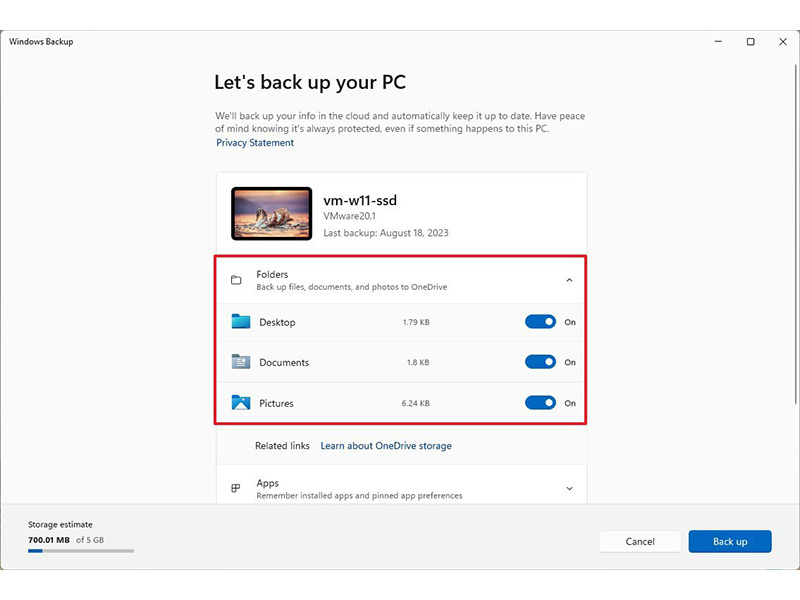Viewport: 800px width, 600px height.
Task: Click the Last backup: August 18, 2023 text
Action: tap(386, 233)
